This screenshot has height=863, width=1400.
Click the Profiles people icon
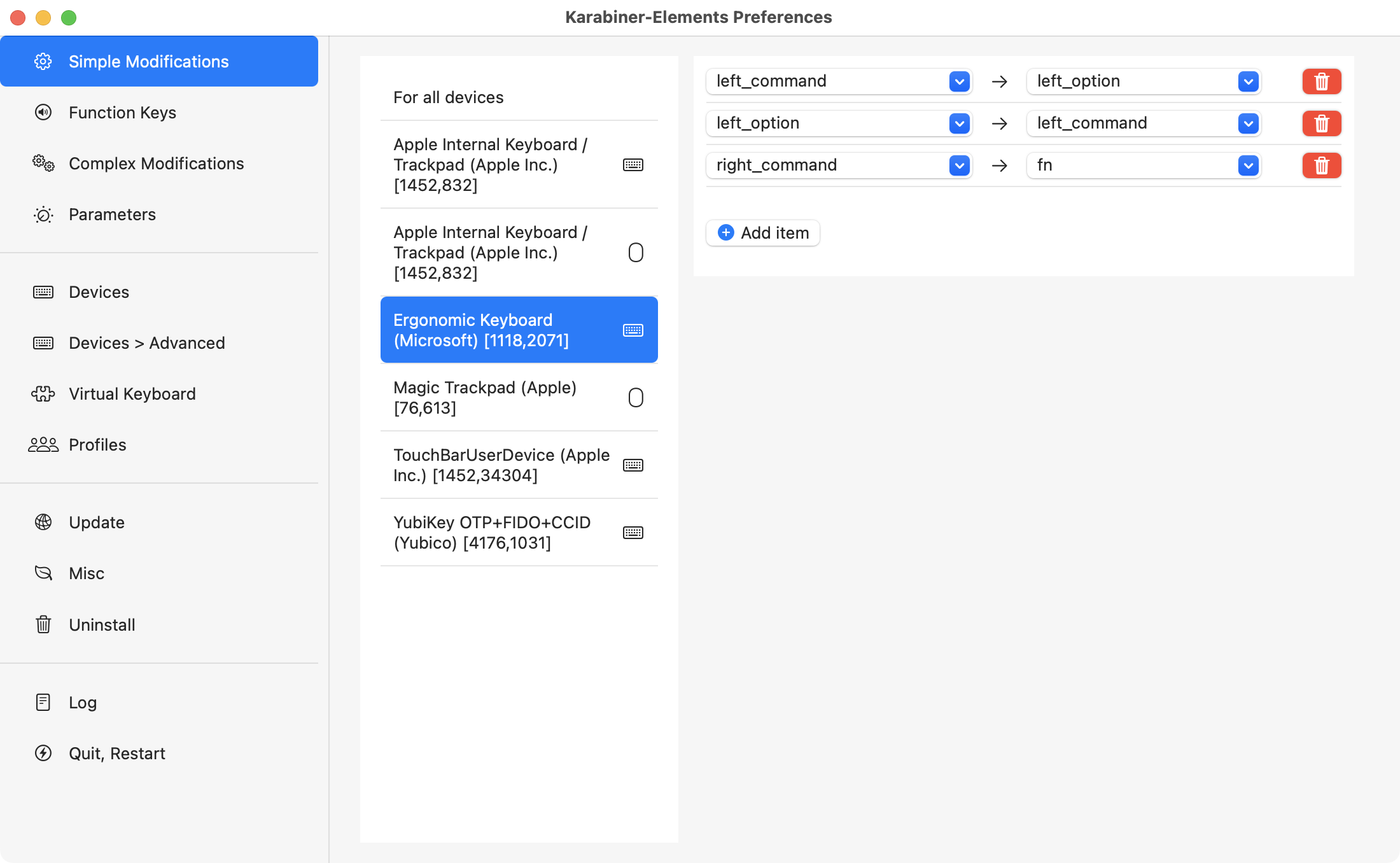(43, 445)
